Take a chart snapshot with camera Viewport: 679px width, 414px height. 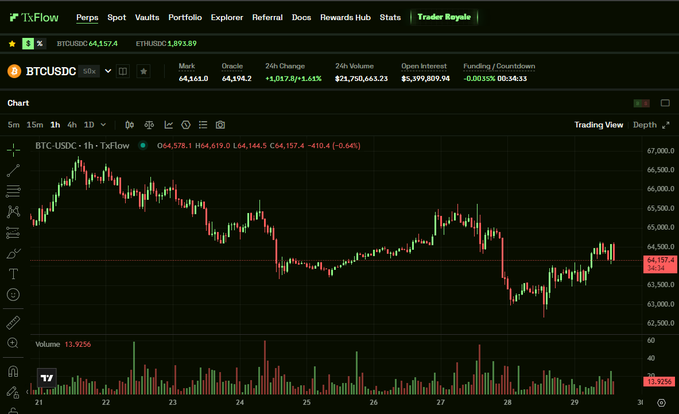click(x=220, y=125)
